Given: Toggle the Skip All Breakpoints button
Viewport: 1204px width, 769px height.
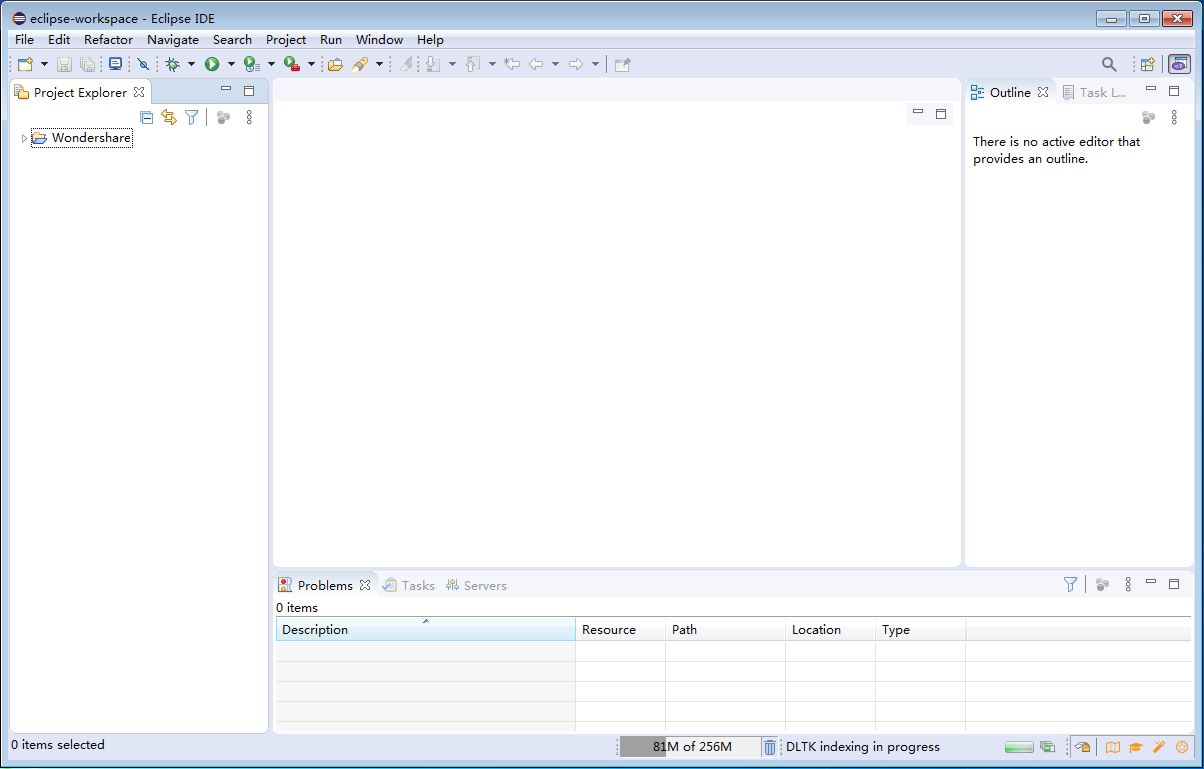Looking at the screenshot, I should 143,64.
